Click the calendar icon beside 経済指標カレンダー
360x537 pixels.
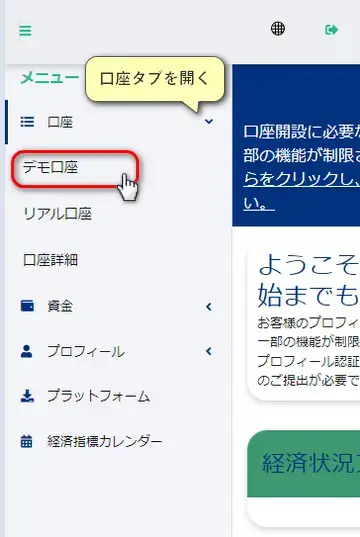[27, 441]
